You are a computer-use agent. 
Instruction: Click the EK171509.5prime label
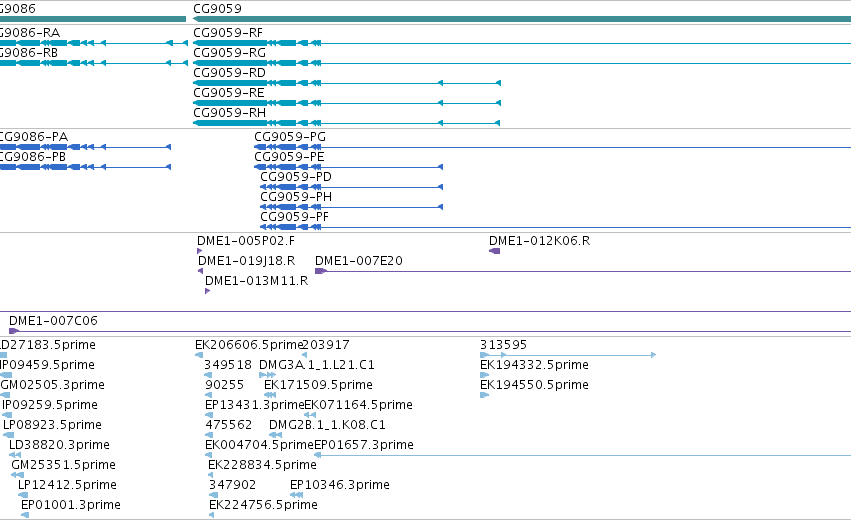[x=318, y=385]
